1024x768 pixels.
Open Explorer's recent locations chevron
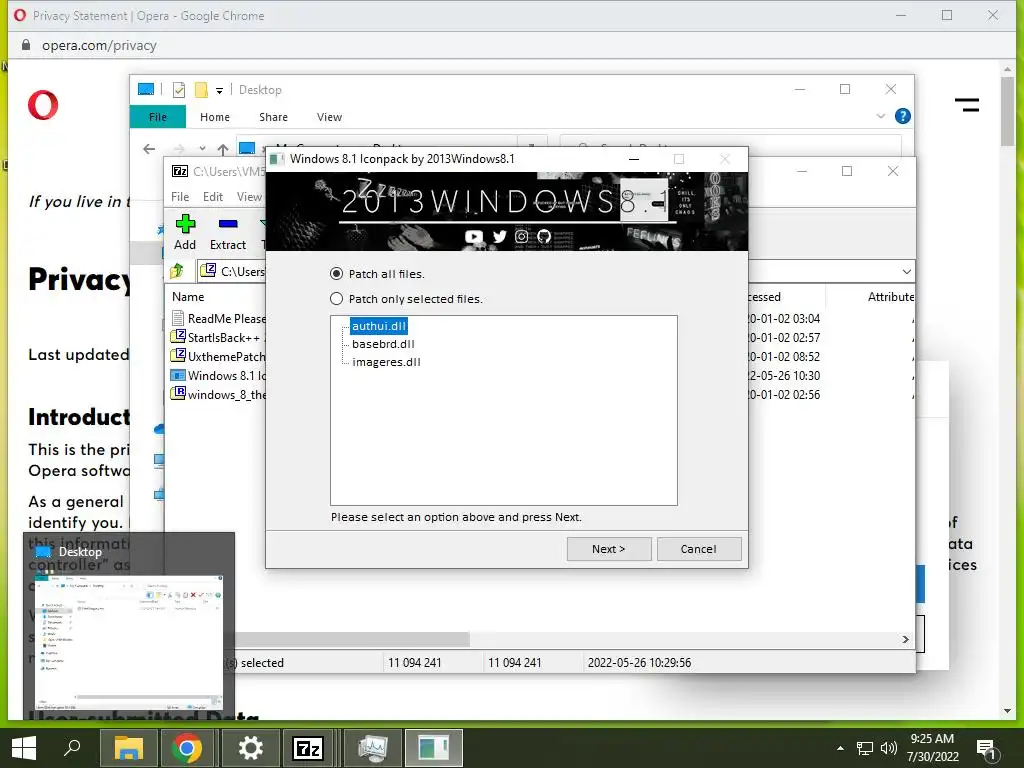(x=202, y=149)
